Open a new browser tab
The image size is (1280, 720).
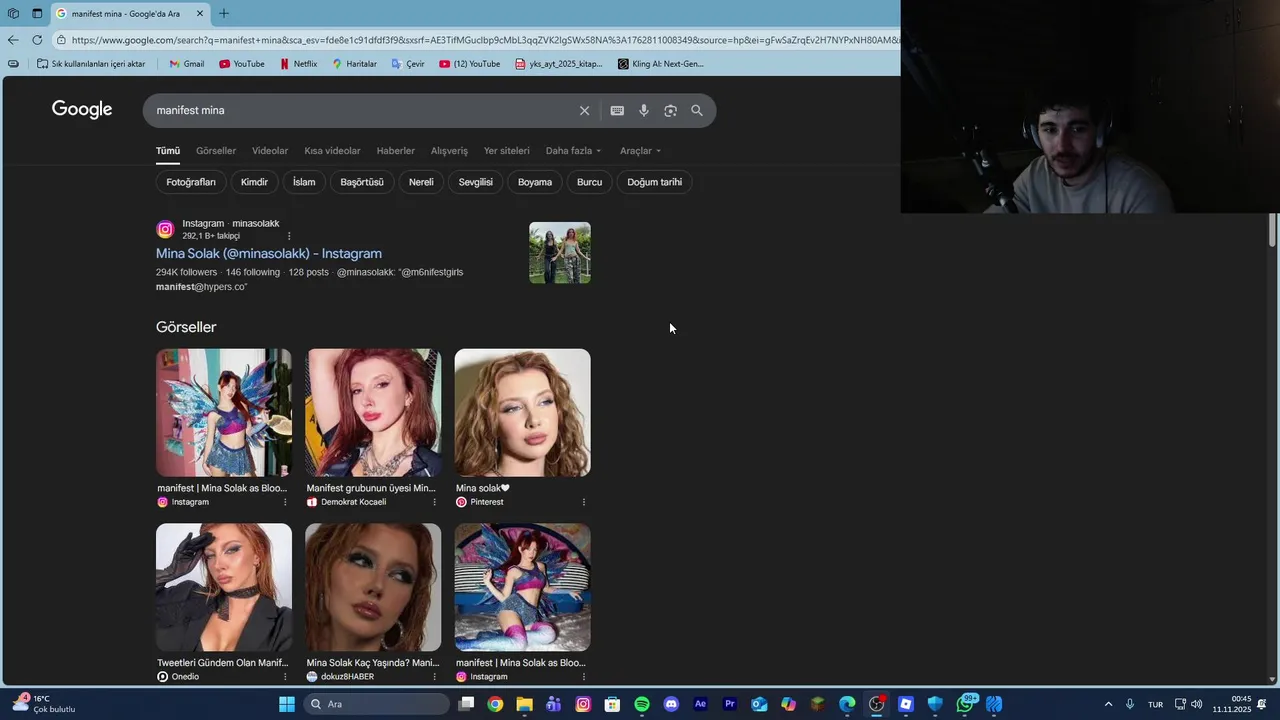click(x=223, y=14)
